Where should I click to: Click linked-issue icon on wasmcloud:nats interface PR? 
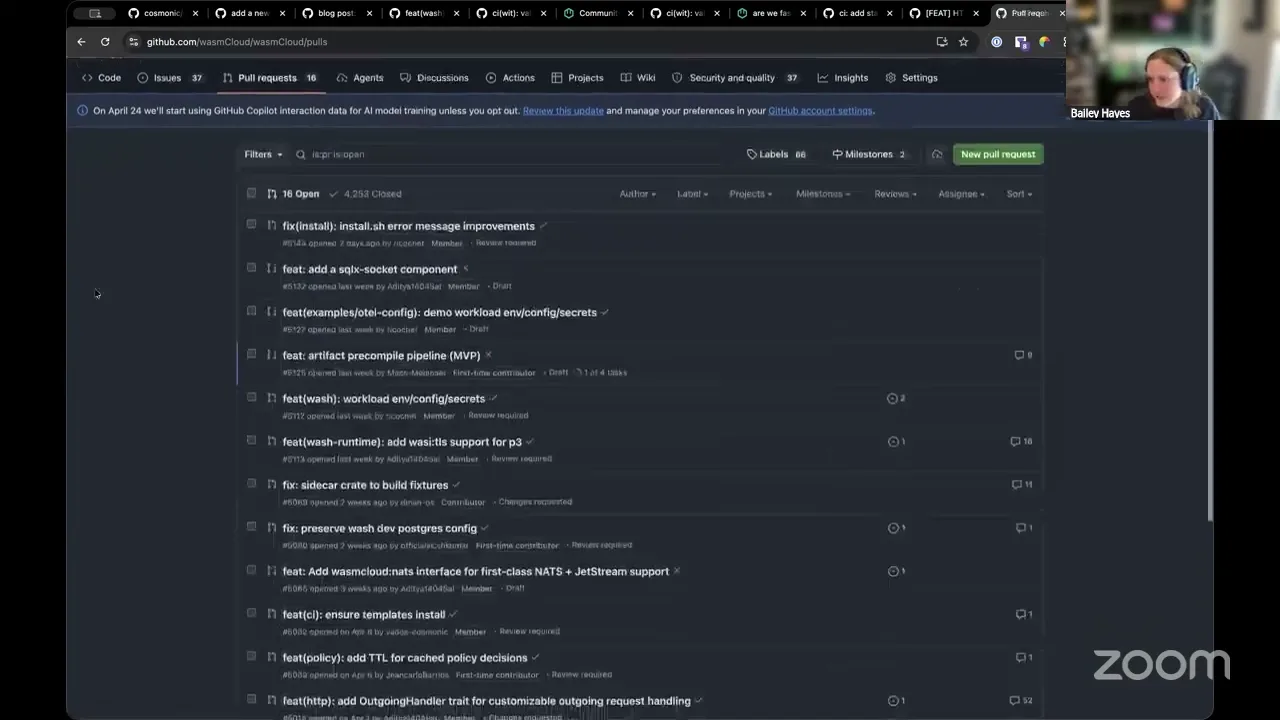click(896, 572)
